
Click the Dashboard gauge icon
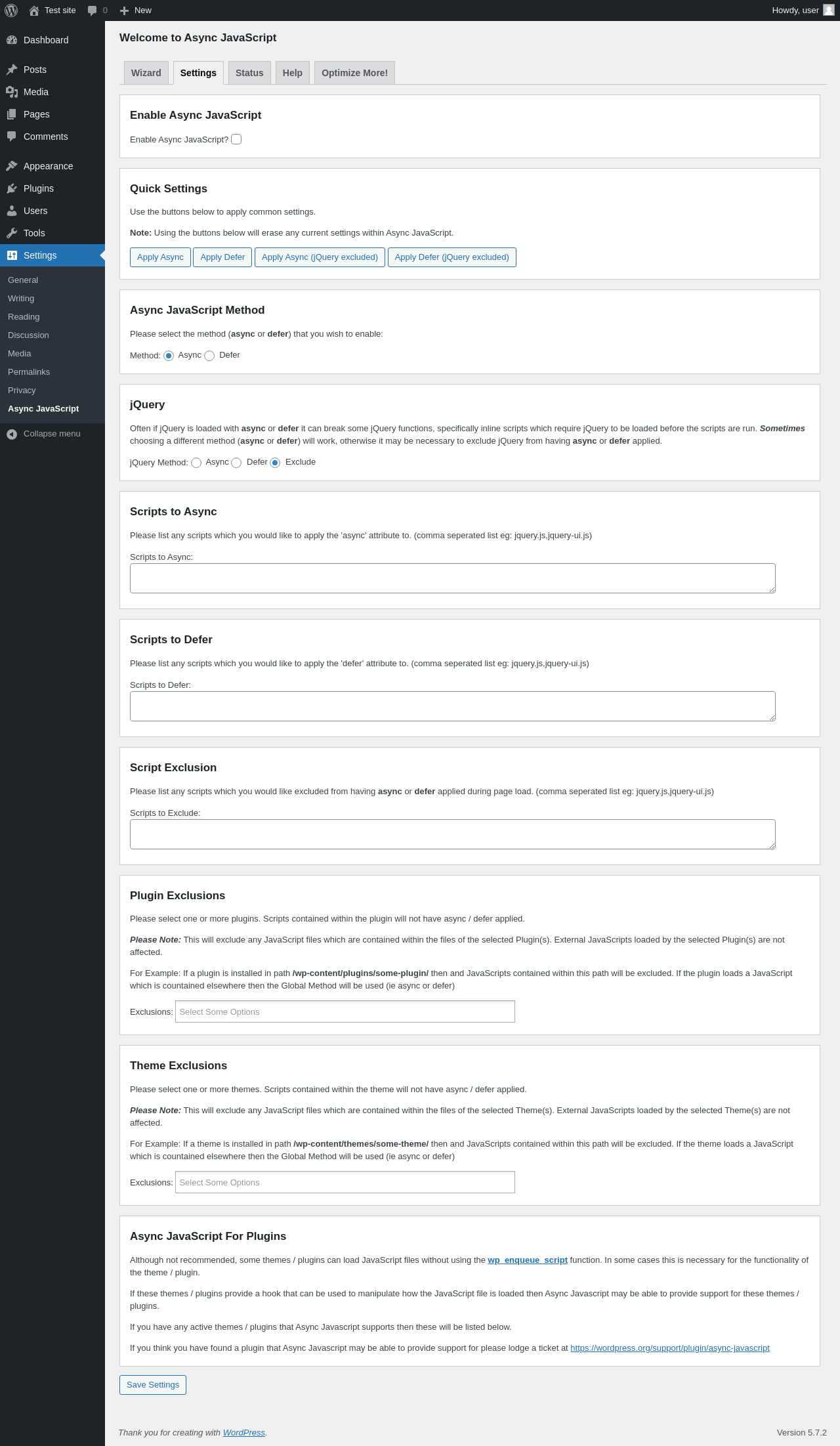[12, 40]
